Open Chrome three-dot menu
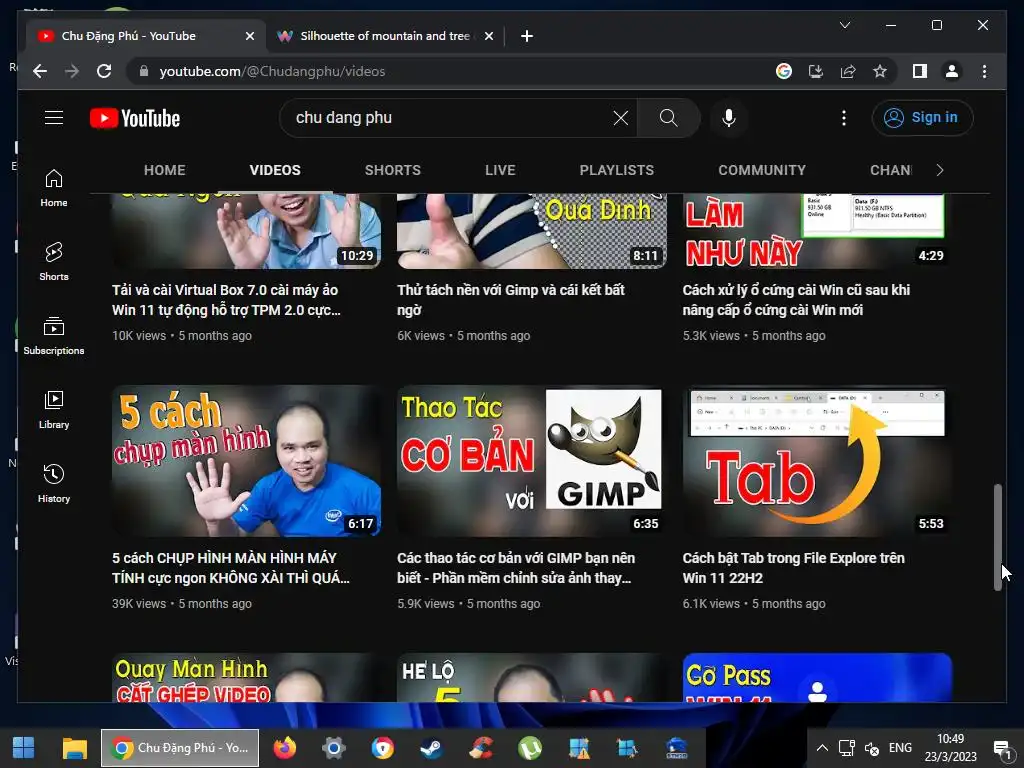Viewport: 1024px width, 768px height. (x=984, y=71)
